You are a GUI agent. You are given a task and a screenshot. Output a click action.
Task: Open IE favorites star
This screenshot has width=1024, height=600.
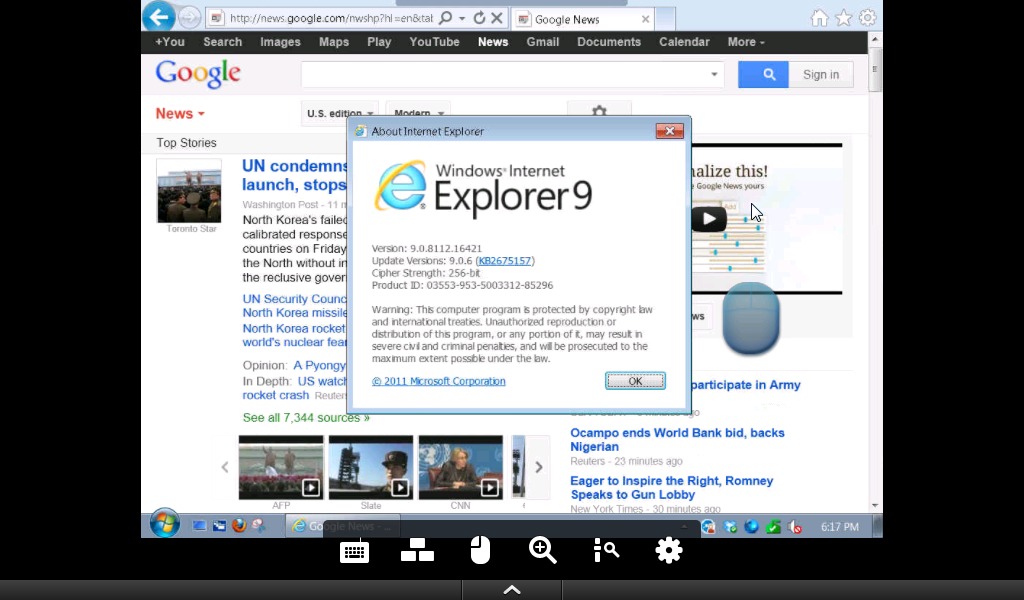click(x=844, y=18)
